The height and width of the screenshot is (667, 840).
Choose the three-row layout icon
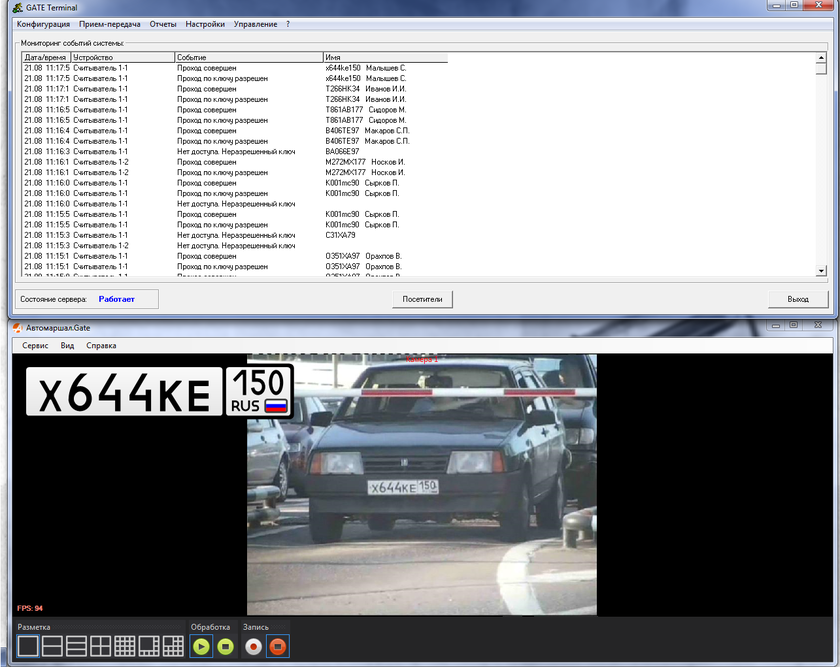click(x=76, y=646)
